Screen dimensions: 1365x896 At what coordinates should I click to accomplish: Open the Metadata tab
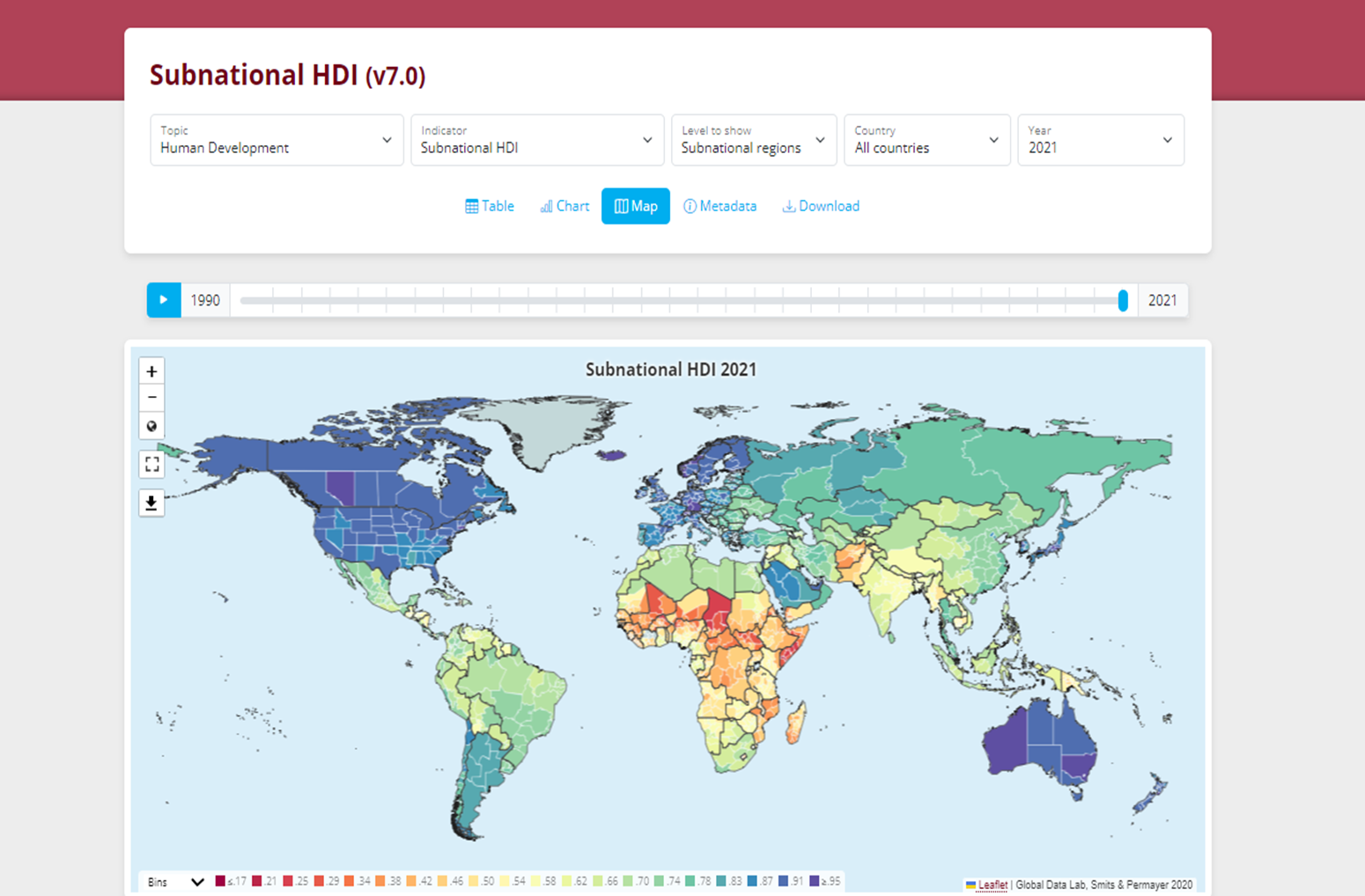pyautogui.click(x=720, y=206)
